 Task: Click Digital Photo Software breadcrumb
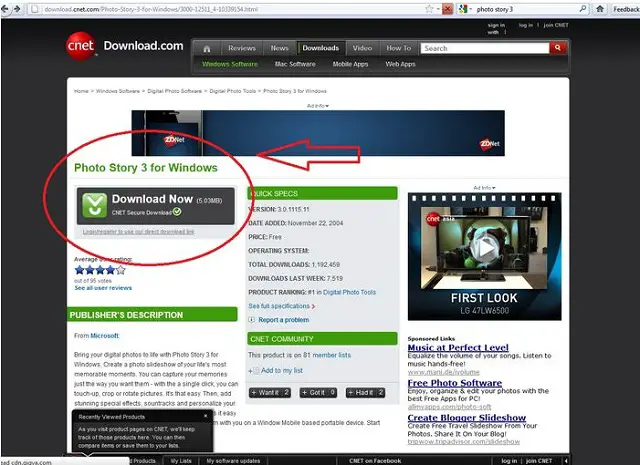174,91
